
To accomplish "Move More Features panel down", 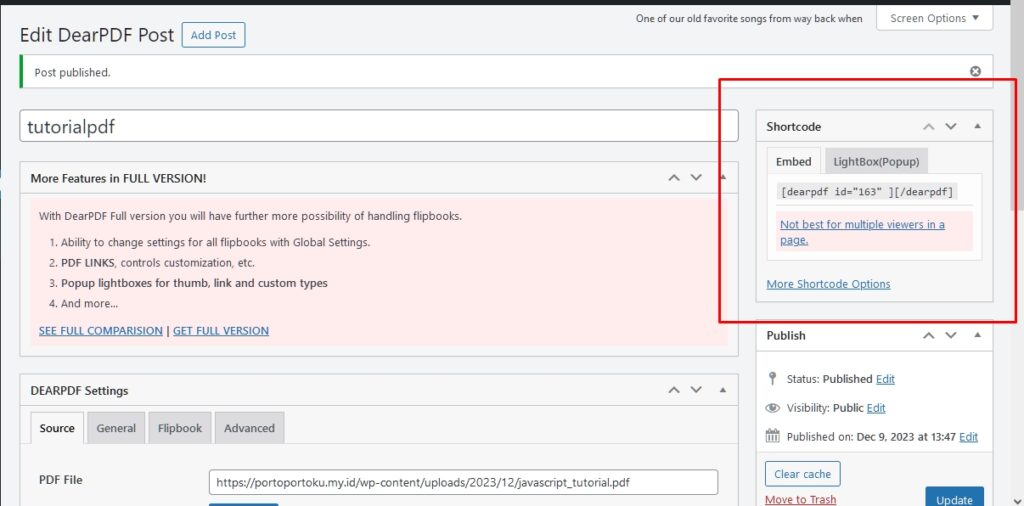I will pos(696,178).
